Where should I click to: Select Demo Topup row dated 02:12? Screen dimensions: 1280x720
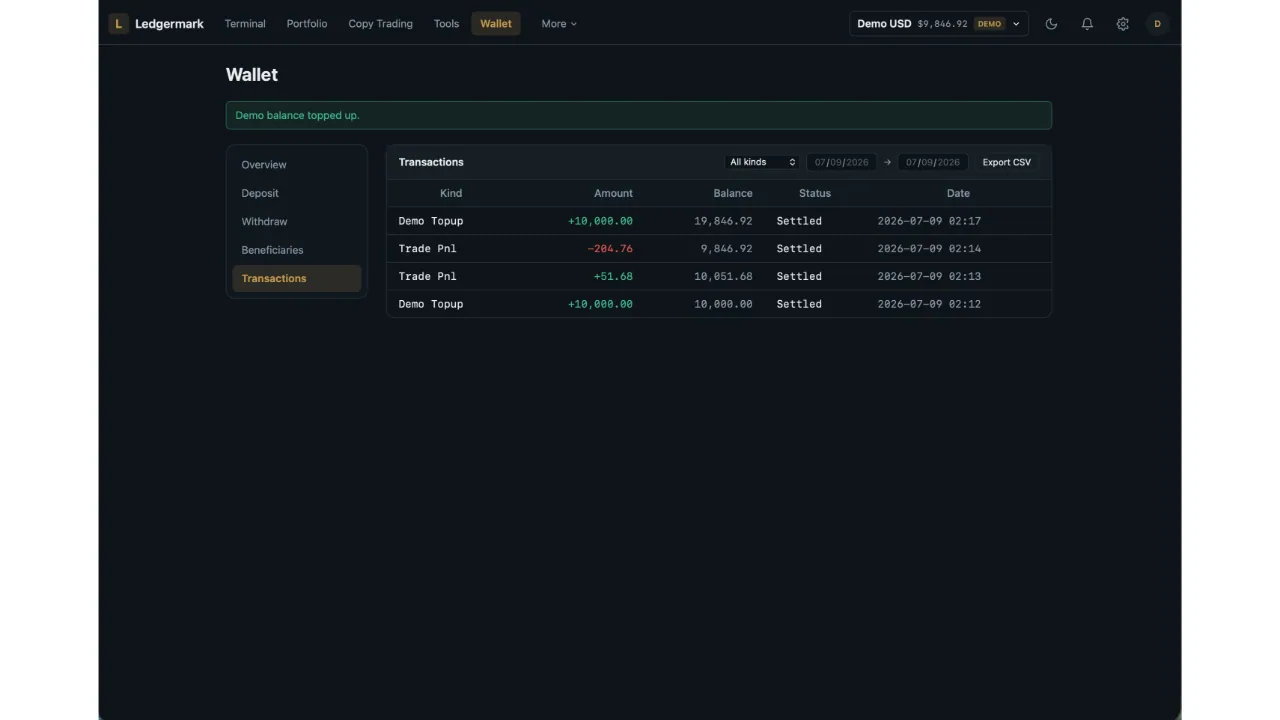click(x=719, y=304)
